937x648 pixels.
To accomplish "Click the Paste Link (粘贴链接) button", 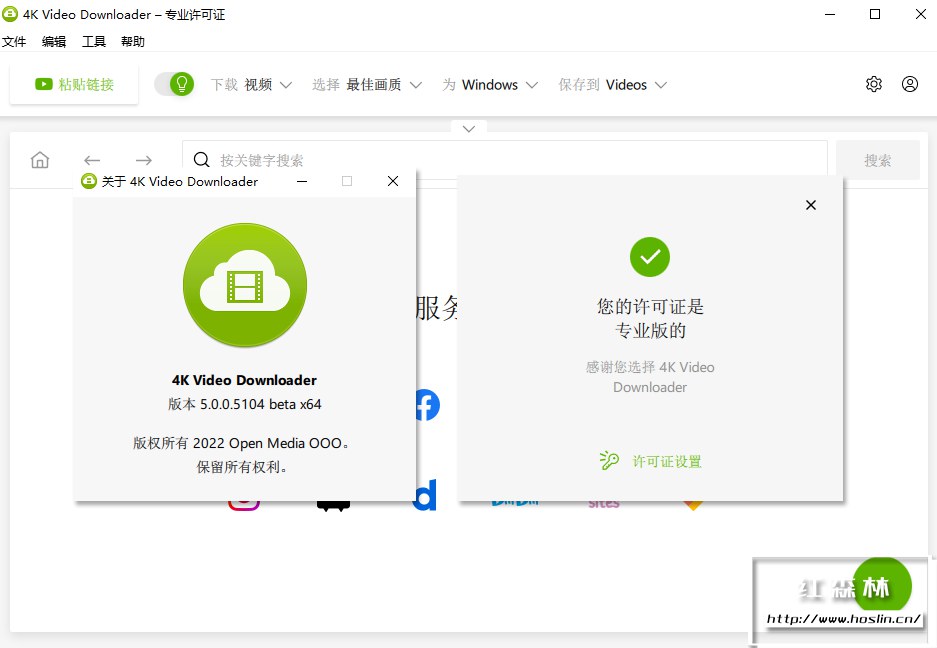I will [74, 84].
